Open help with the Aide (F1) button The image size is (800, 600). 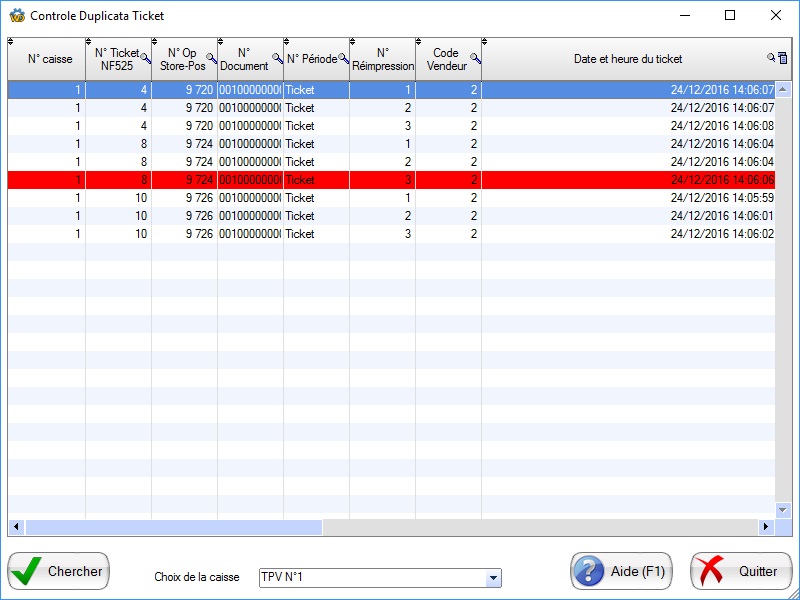[621, 571]
